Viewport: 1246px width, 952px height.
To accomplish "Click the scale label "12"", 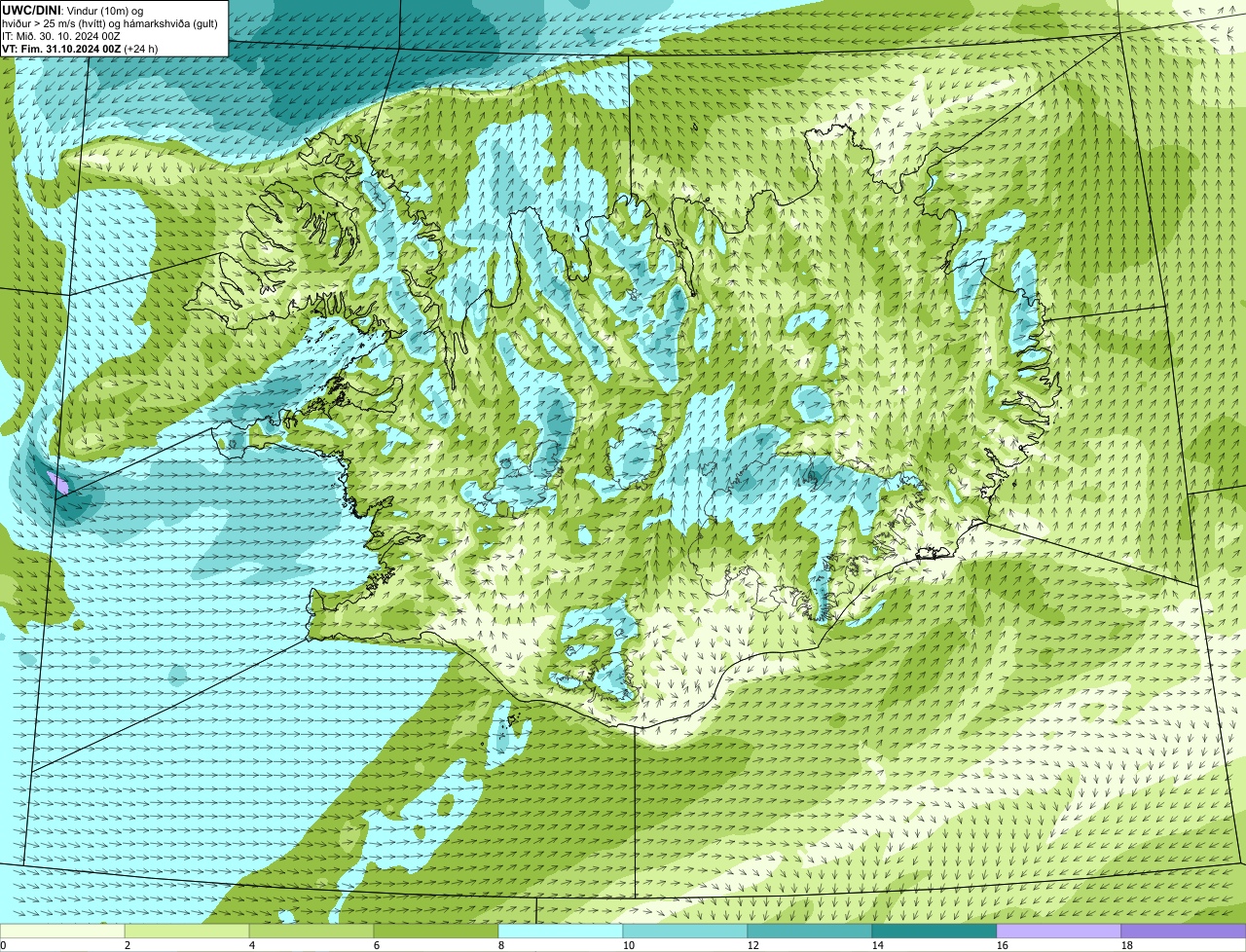I will point(753,945).
